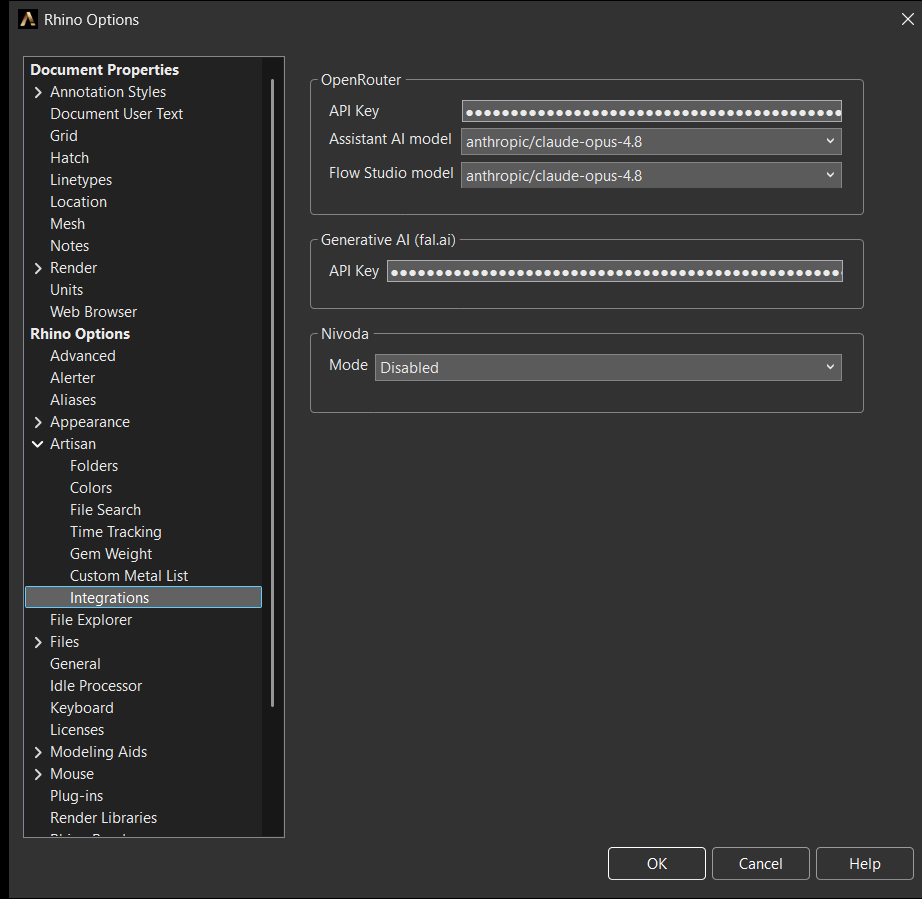Click the Document Properties heading
Viewport: 922px width, 899px height.
tap(105, 70)
